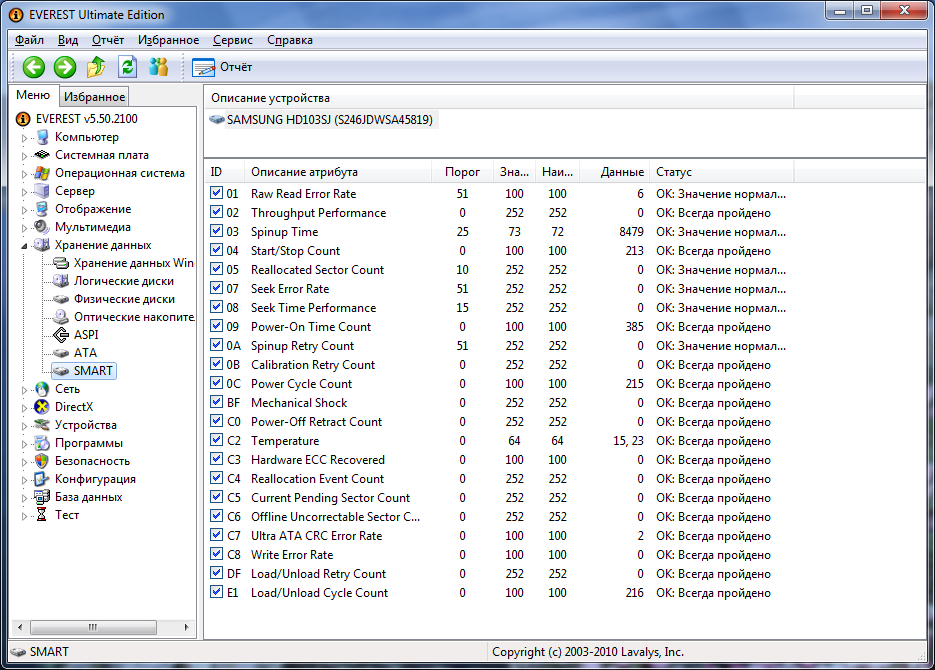Toggle the 09 Power-On Time Count checkbox
The width and height of the screenshot is (935, 670).
click(216, 326)
